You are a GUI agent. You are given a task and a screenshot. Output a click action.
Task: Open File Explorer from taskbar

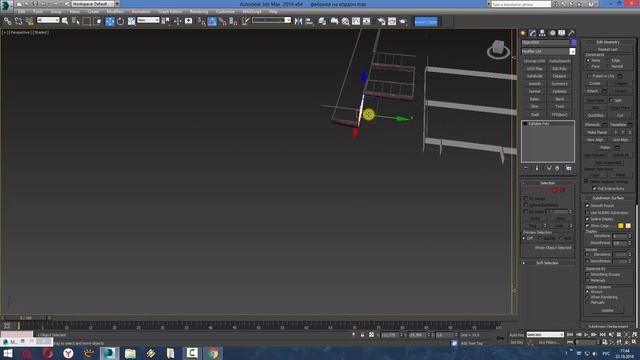coord(130,353)
